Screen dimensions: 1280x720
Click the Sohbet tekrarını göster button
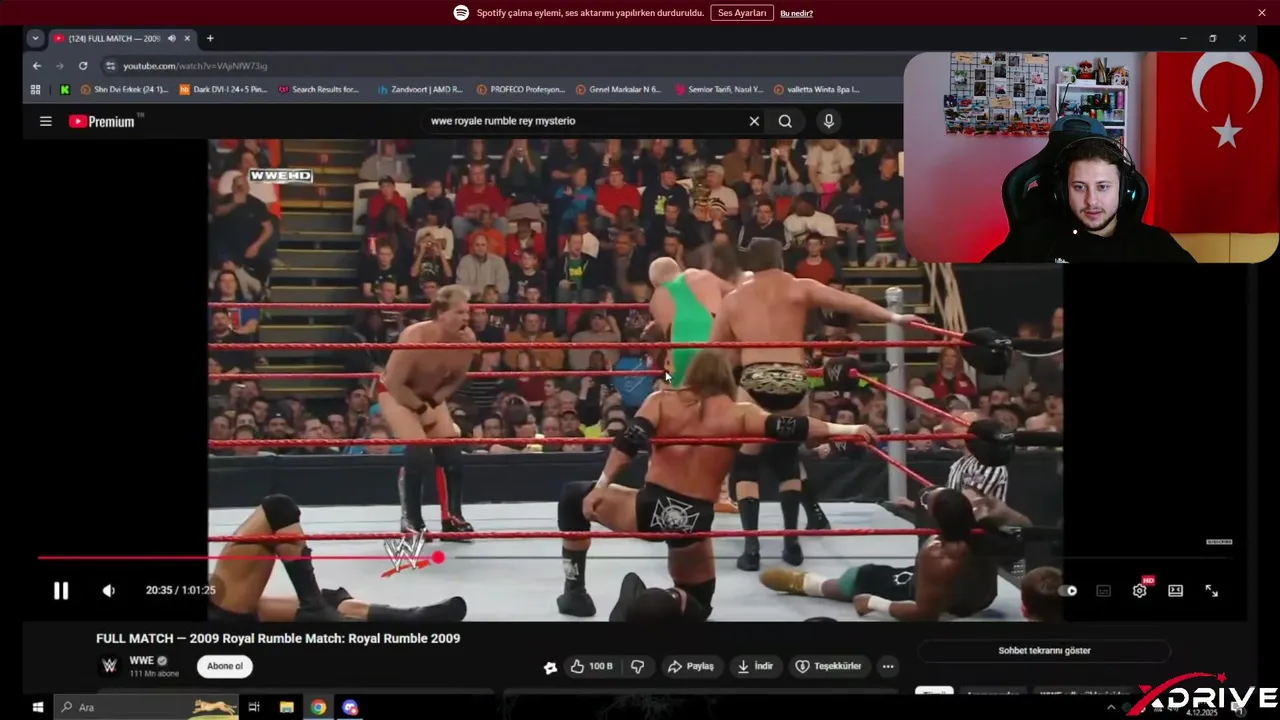[1044, 651]
